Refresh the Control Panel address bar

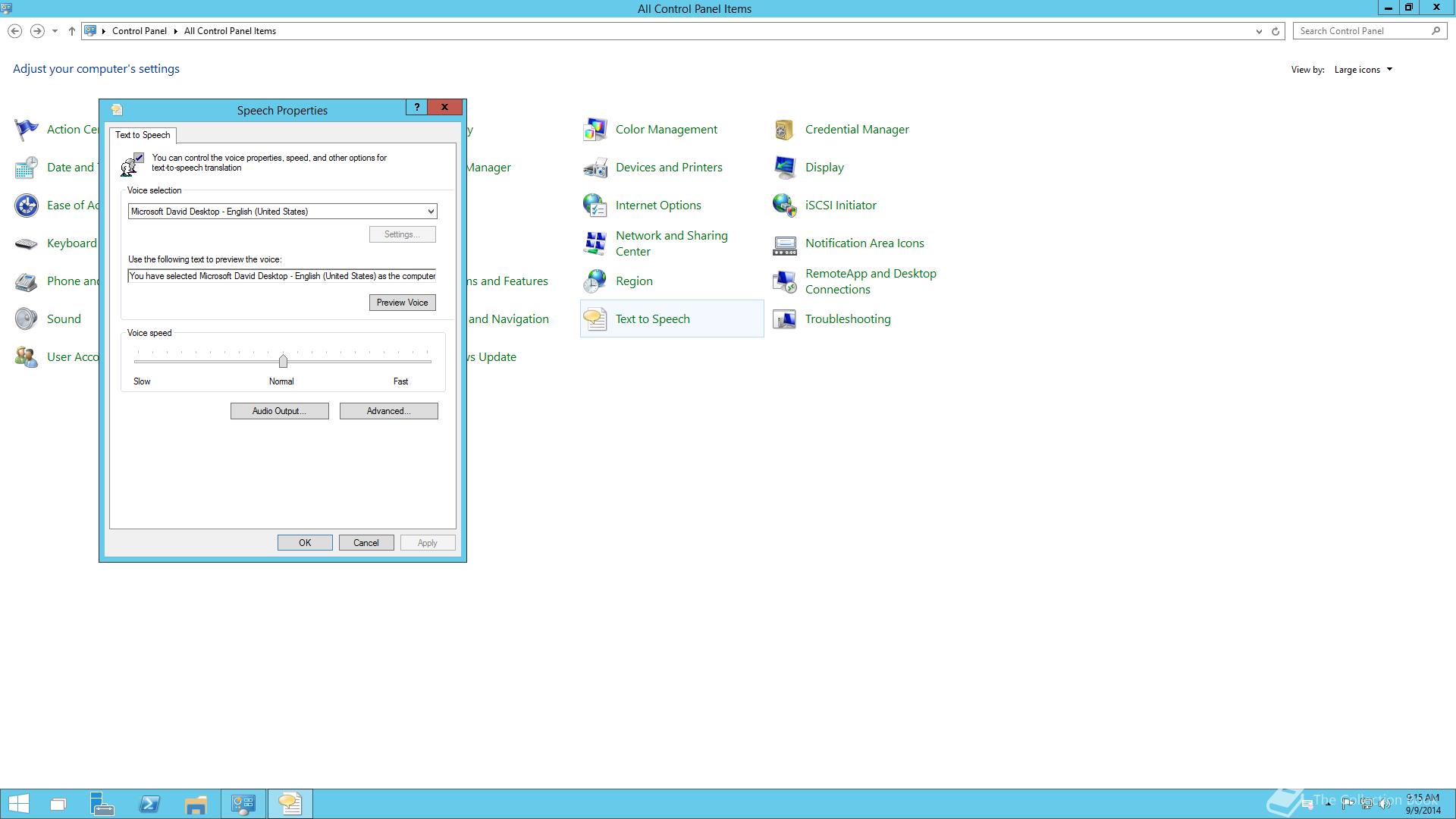pyautogui.click(x=1276, y=31)
